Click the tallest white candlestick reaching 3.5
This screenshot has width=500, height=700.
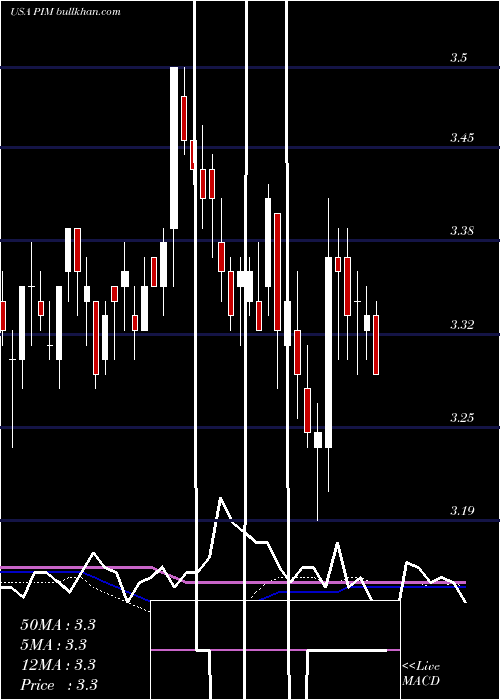(174, 148)
